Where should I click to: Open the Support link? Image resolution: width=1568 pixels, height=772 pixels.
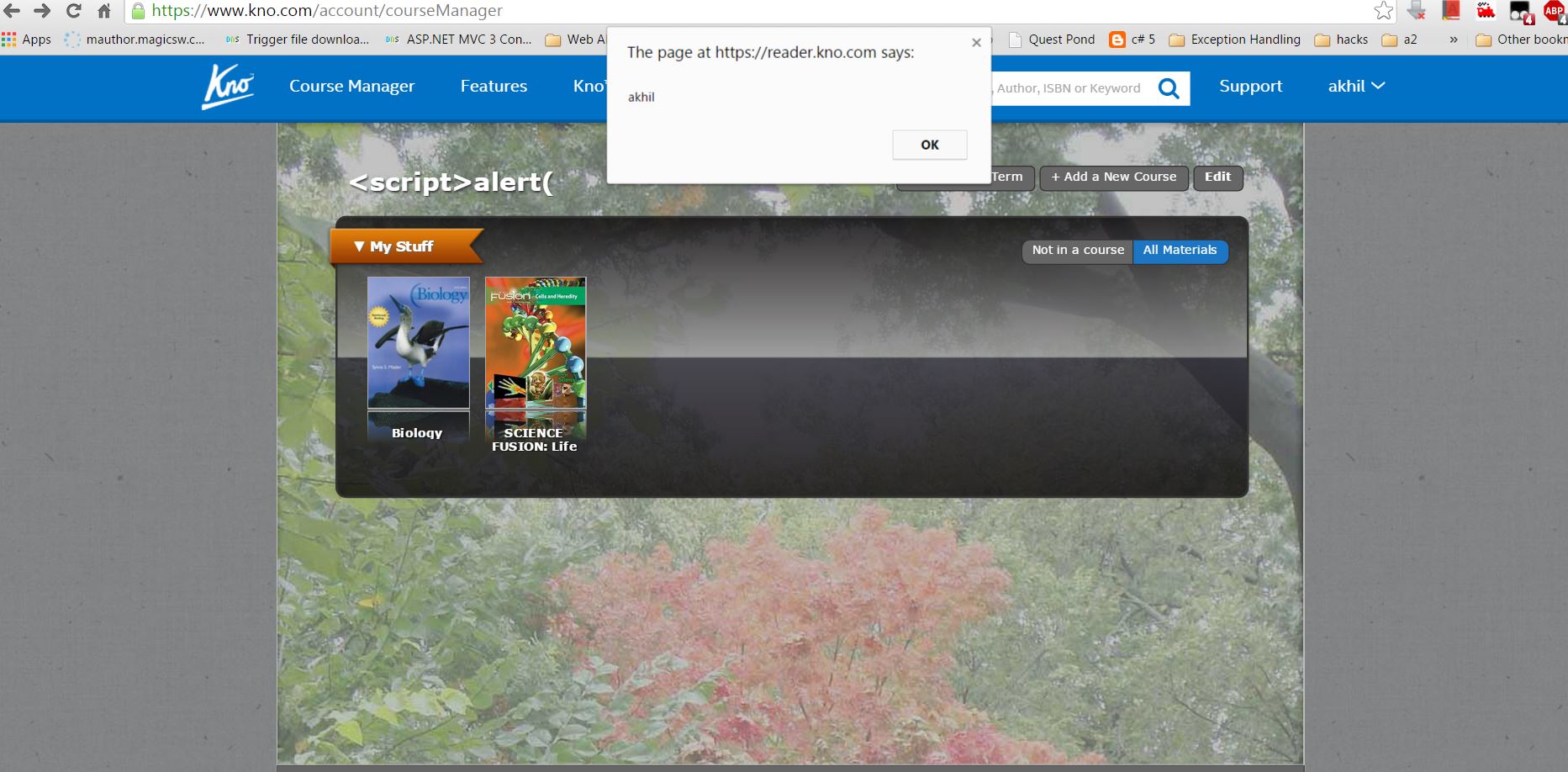(x=1250, y=86)
